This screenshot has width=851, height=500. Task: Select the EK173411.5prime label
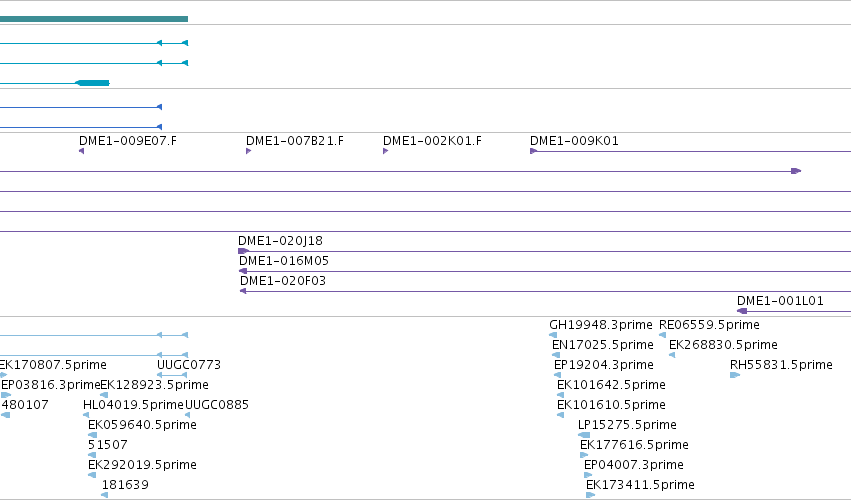coord(640,485)
